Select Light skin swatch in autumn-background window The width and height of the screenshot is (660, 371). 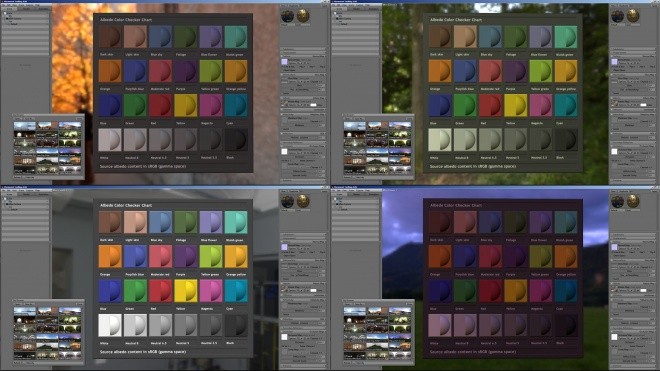[135, 37]
